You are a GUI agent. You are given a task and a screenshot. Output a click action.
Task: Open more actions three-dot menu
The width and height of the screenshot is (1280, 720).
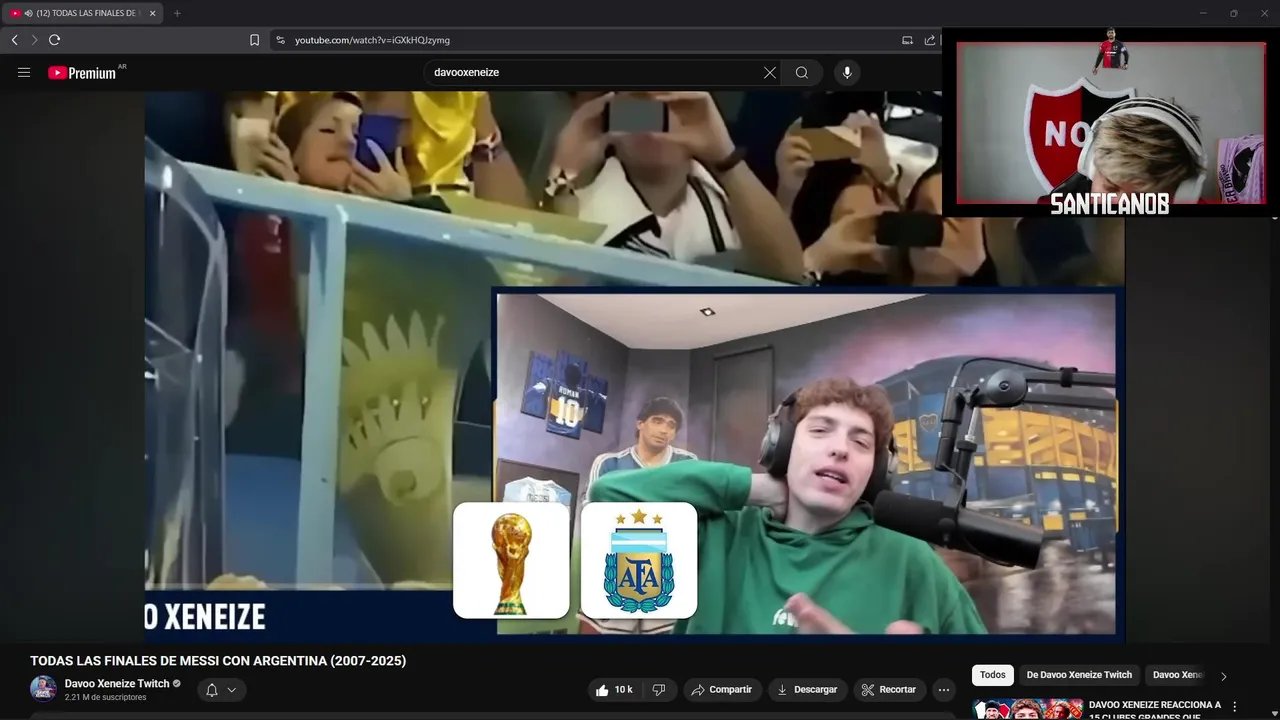coord(944,690)
